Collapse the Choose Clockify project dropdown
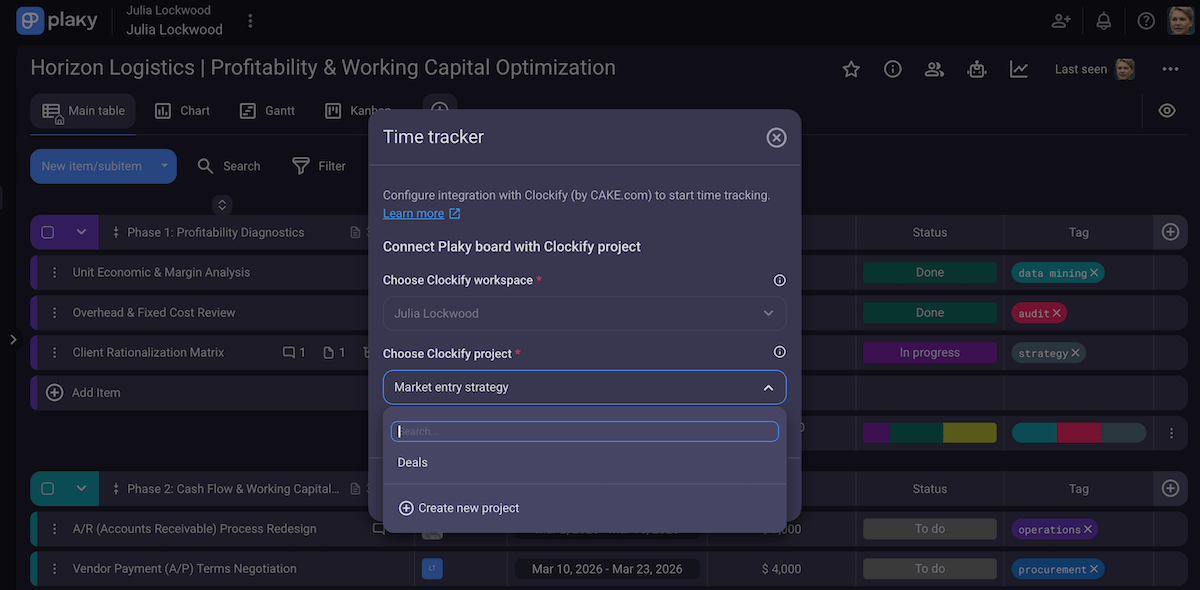The width and height of the screenshot is (1200, 590). (768, 388)
